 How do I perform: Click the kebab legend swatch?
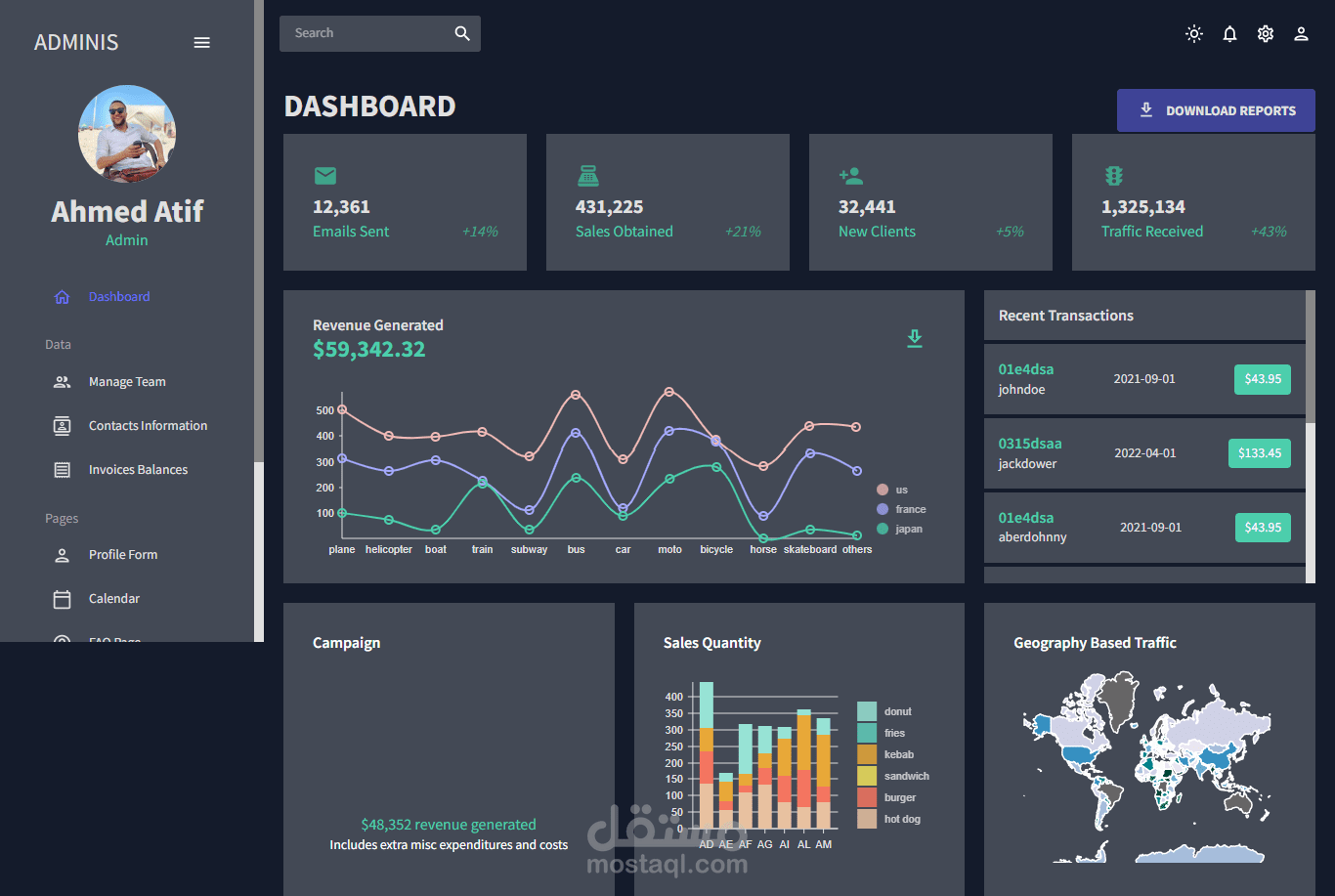click(867, 754)
